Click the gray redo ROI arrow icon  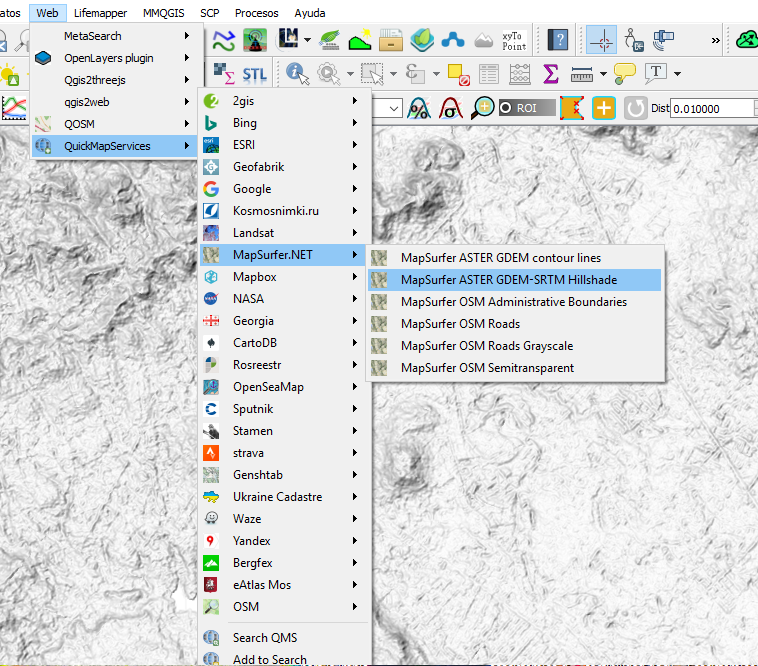[635, 108]
